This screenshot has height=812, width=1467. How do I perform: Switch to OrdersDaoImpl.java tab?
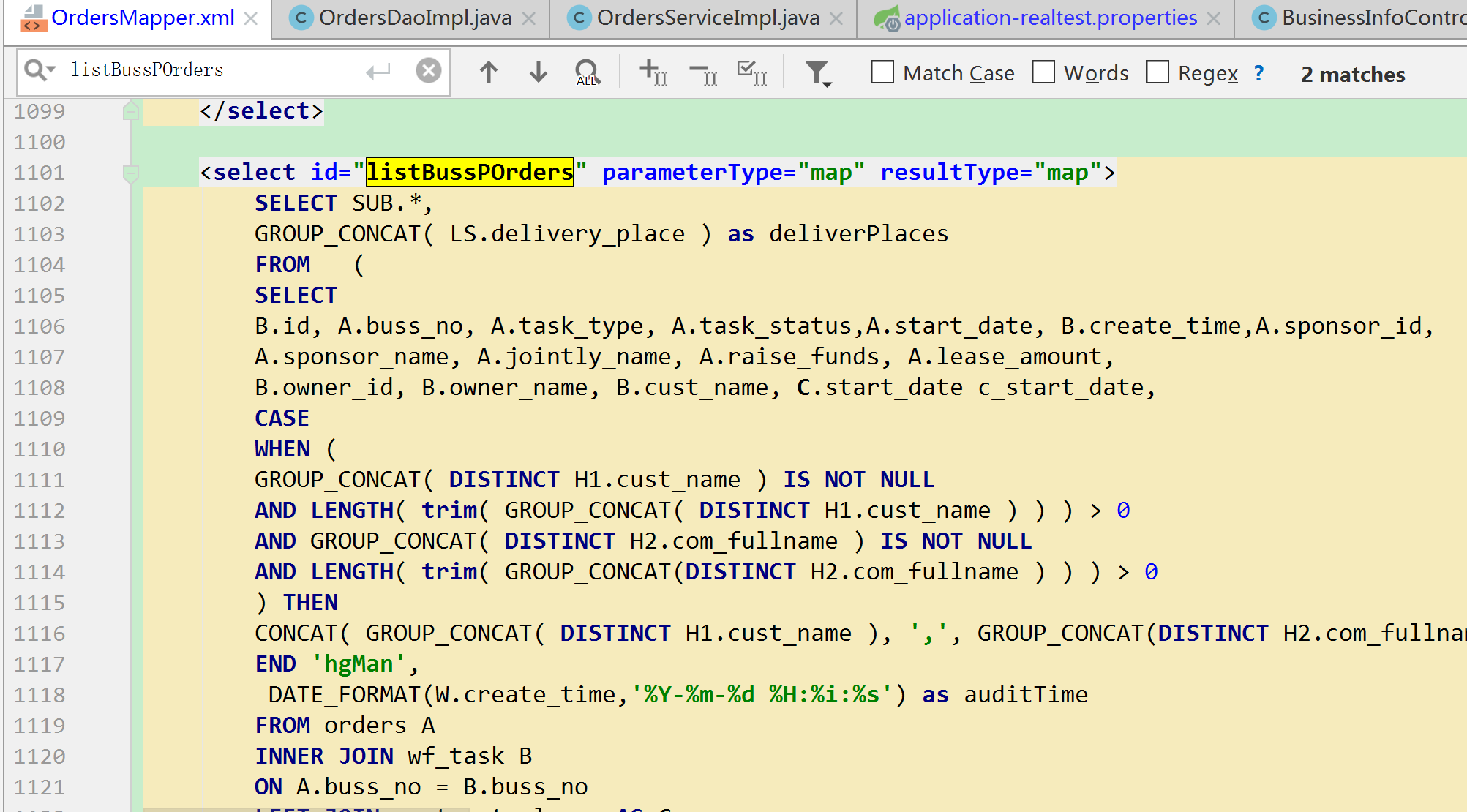pyautogui.click(x=414, y=18)
